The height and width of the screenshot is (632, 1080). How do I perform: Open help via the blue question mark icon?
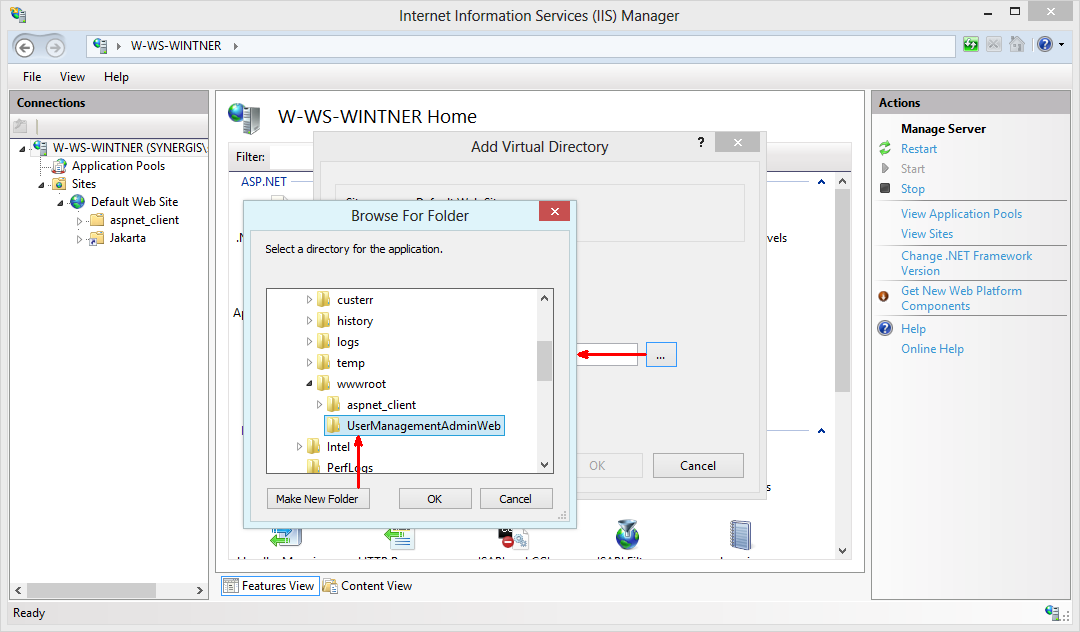coord(1045,44)
